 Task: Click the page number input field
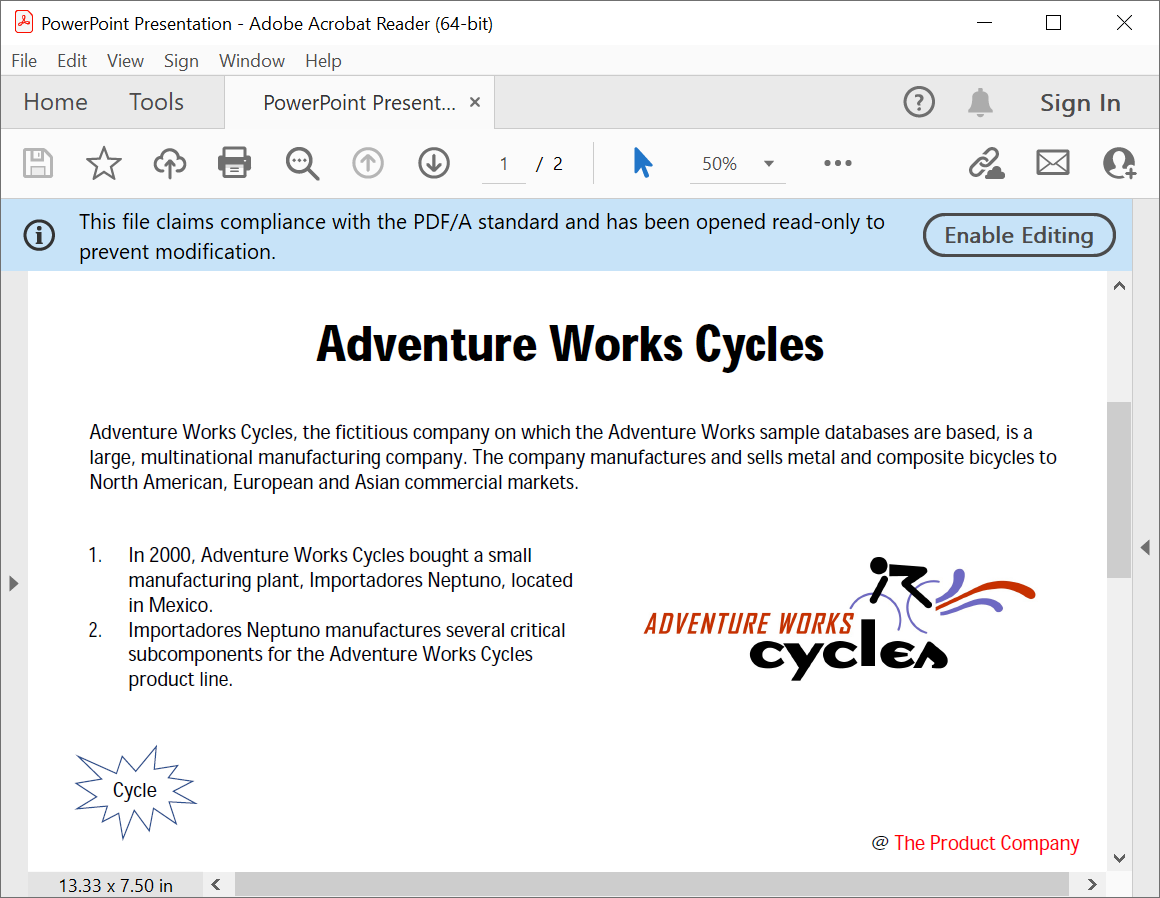tap(503, 163)
